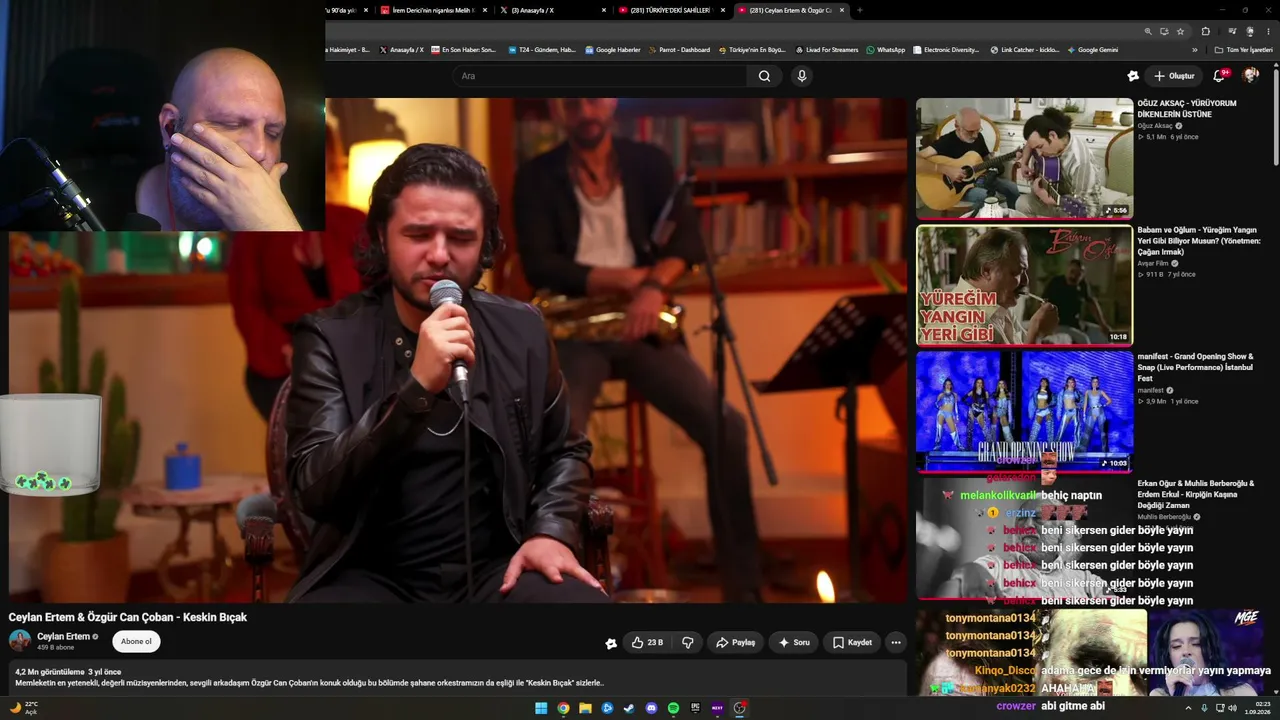Click the Paylaş share button

[x=736, y=642]
